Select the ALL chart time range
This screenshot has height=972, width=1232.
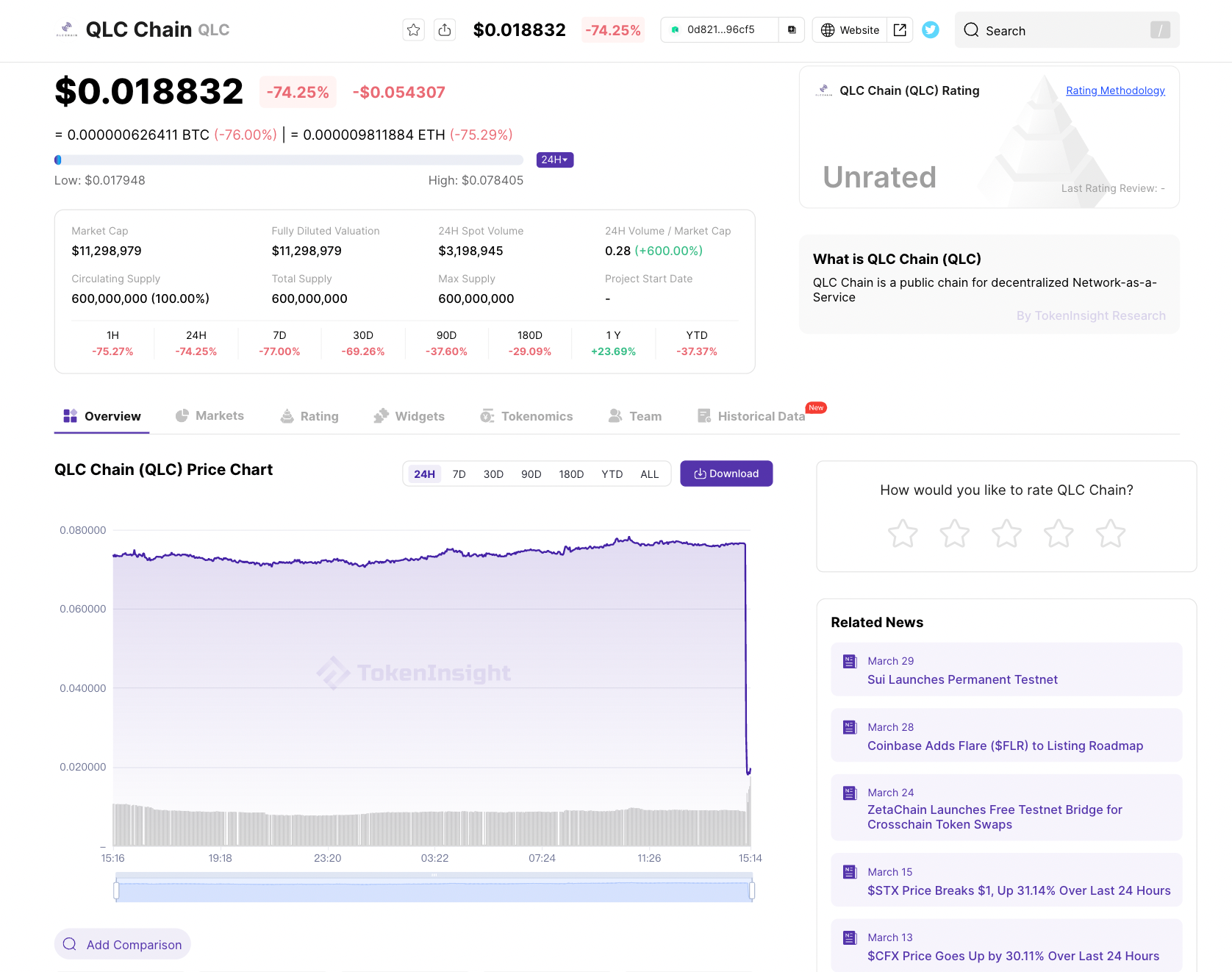tap(649, 474)
